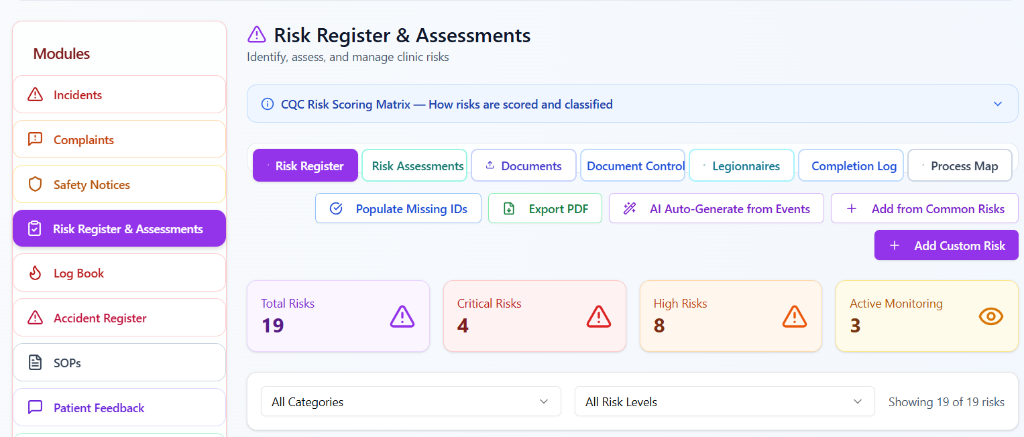Click the SOPs document icon
This screenshot has height=437, width=1024.
point(35,363)
